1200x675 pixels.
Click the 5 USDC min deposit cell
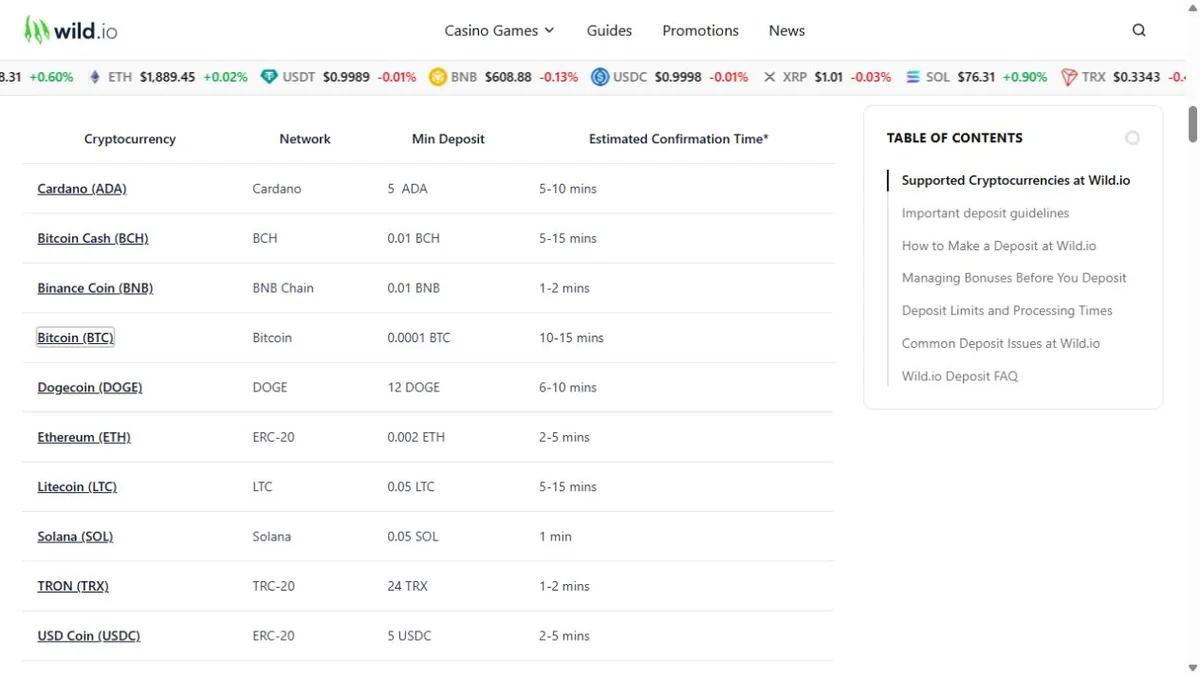409,636
